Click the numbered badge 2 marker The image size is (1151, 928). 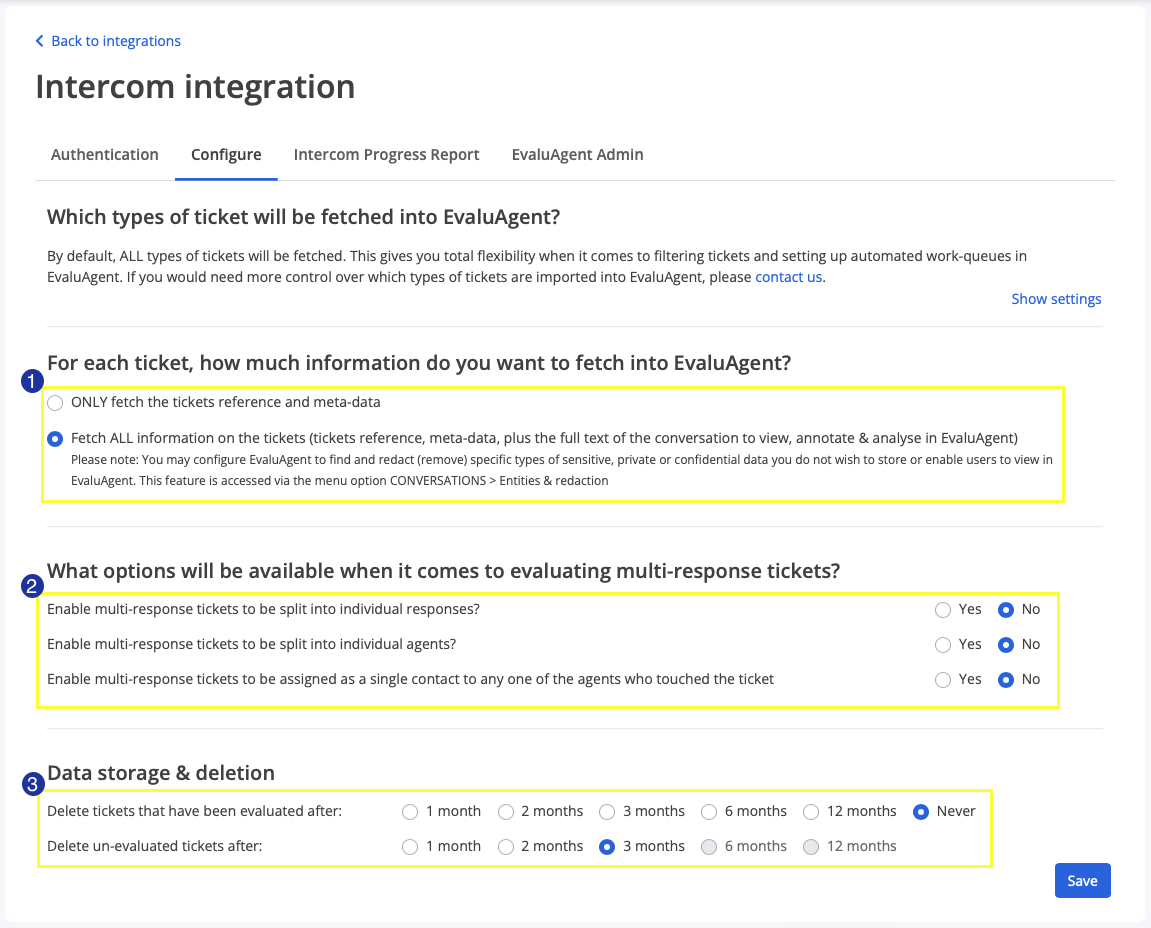pyautogui.click(x=30, y=588)
